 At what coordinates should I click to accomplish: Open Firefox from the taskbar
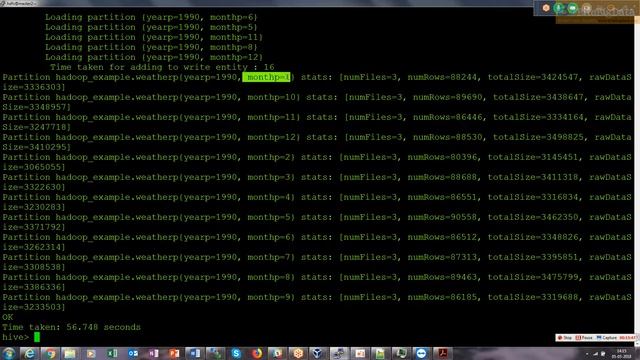pyautogui.click(x=257, y=353)
